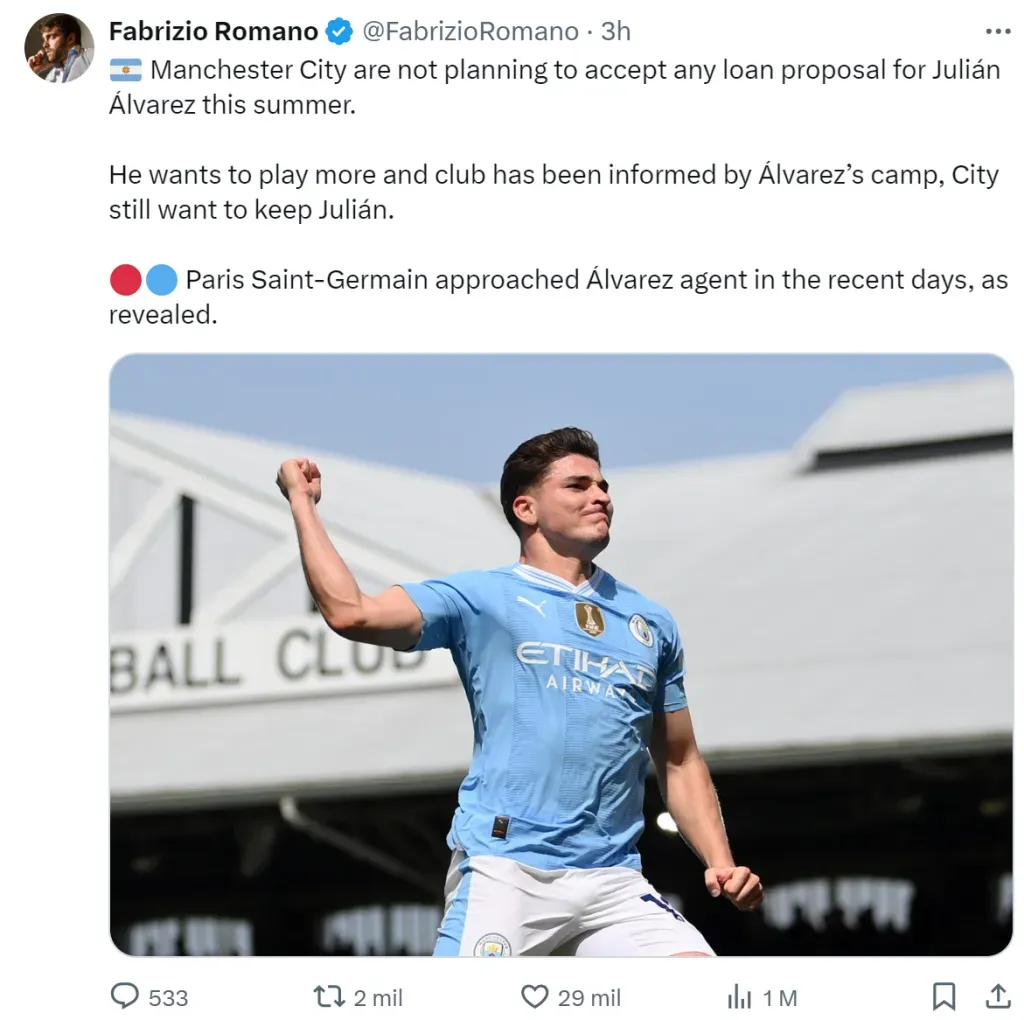
Task: Open the @FabrizioRomano handle link
Action: (x=470, y=31)
